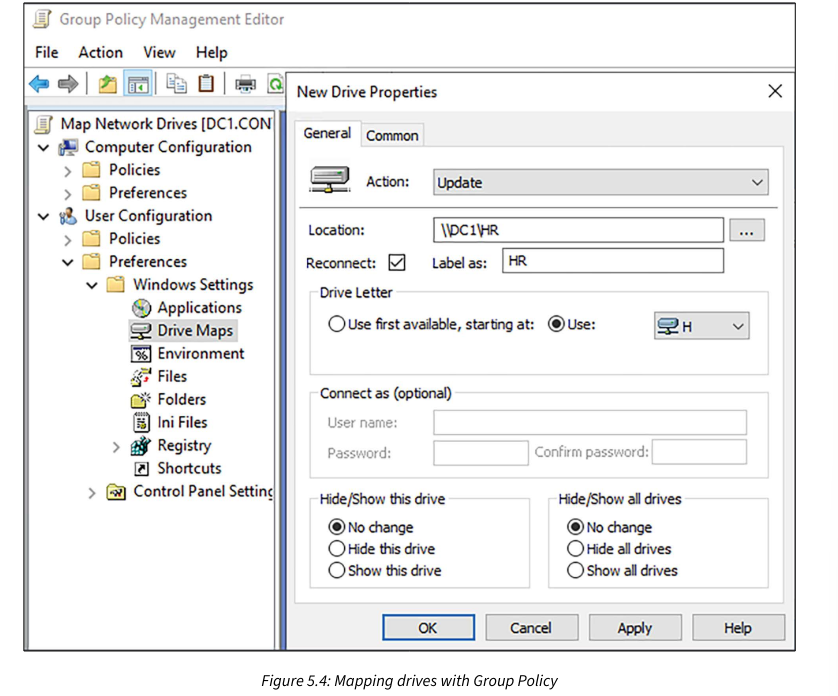Switch to the Common tab

point(392,136)
